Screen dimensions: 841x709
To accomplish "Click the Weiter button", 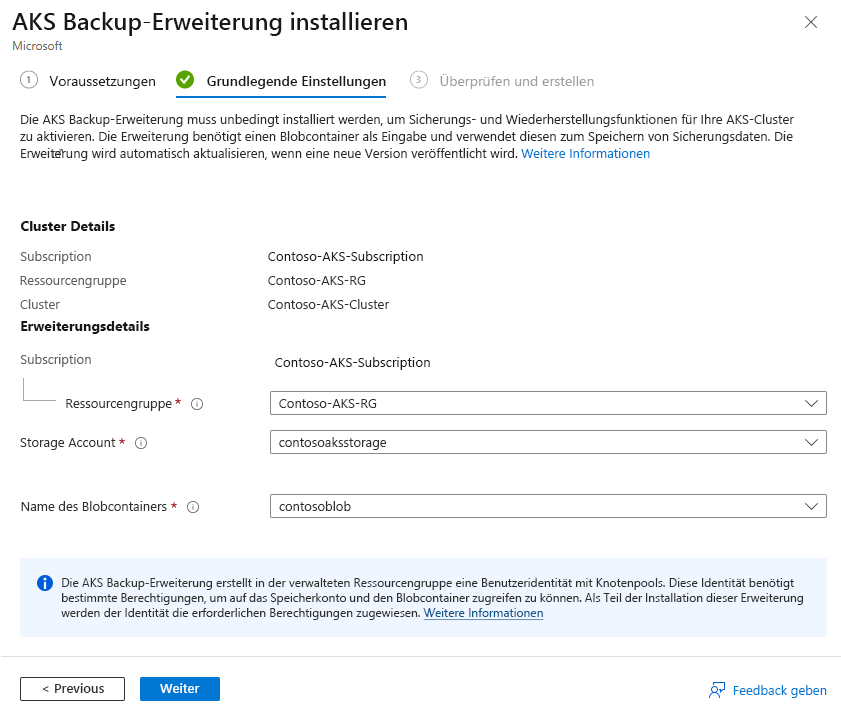I will click(179, 688).
